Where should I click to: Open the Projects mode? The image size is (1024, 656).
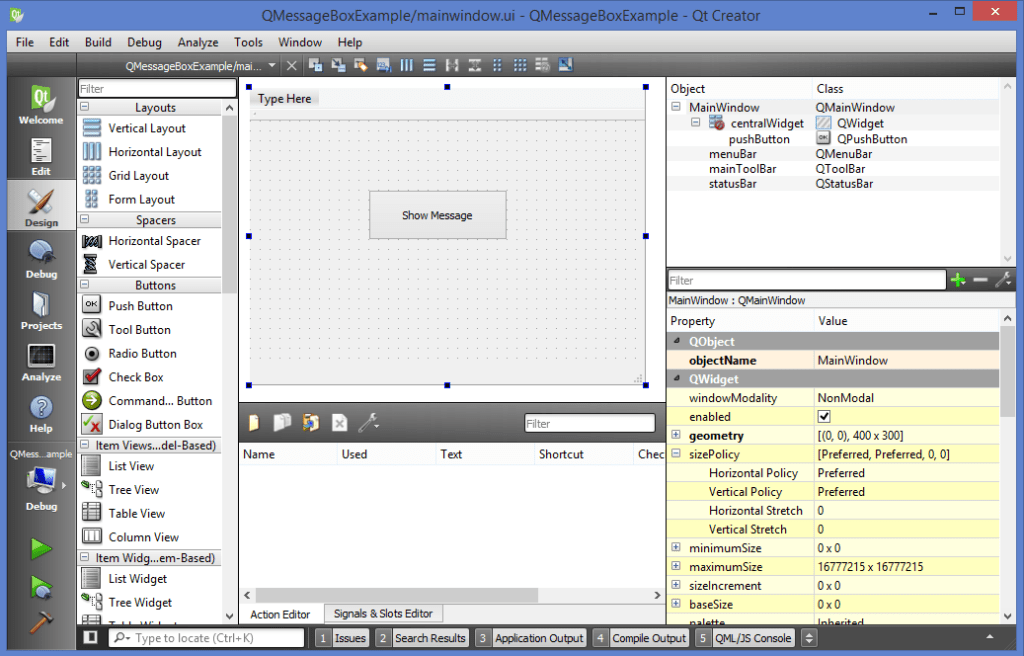(40, 312)
